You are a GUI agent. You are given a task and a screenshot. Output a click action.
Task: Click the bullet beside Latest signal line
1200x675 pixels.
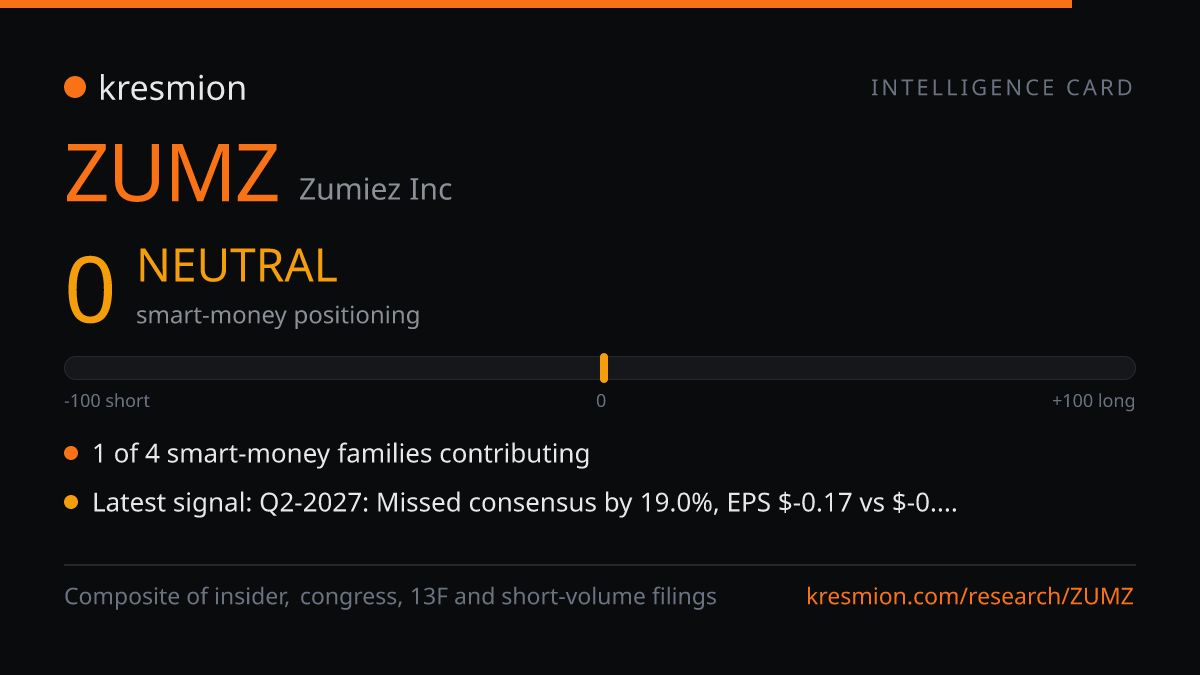pos(71,503)
